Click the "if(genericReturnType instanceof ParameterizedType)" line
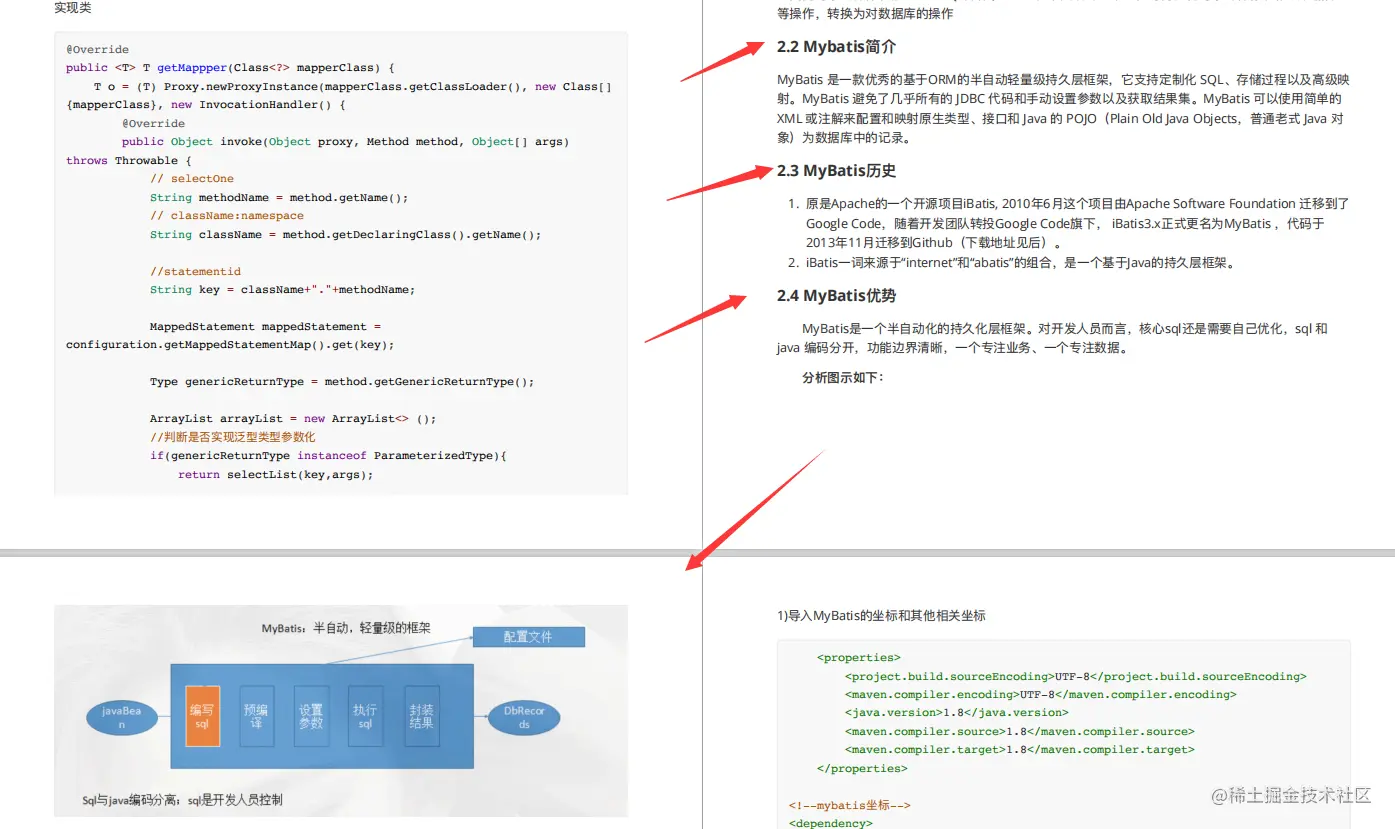The width and height of the screenshot is (1395, 829). (x=329, y=456)
